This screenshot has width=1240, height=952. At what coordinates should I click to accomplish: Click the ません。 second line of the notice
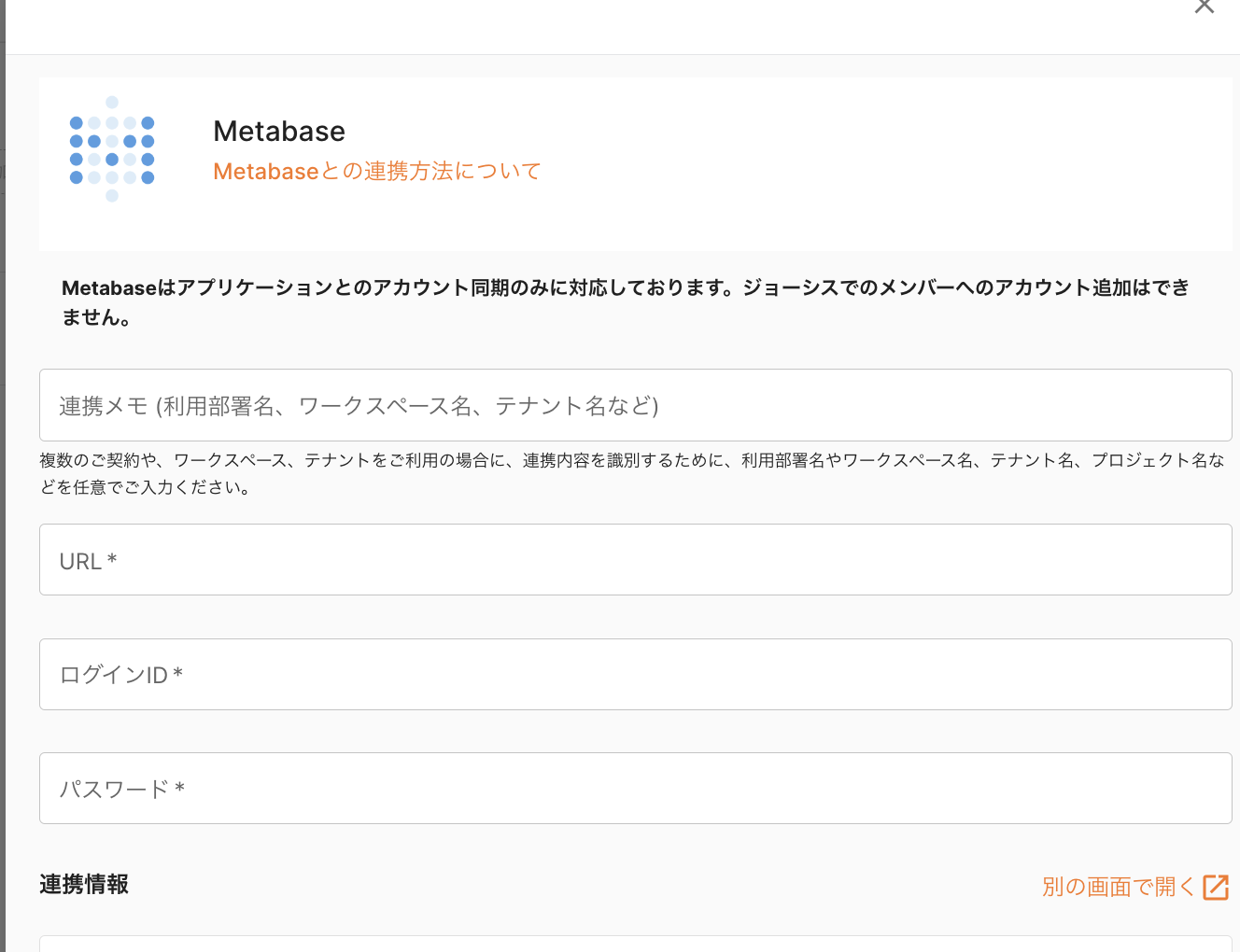(x=97, y=318)
